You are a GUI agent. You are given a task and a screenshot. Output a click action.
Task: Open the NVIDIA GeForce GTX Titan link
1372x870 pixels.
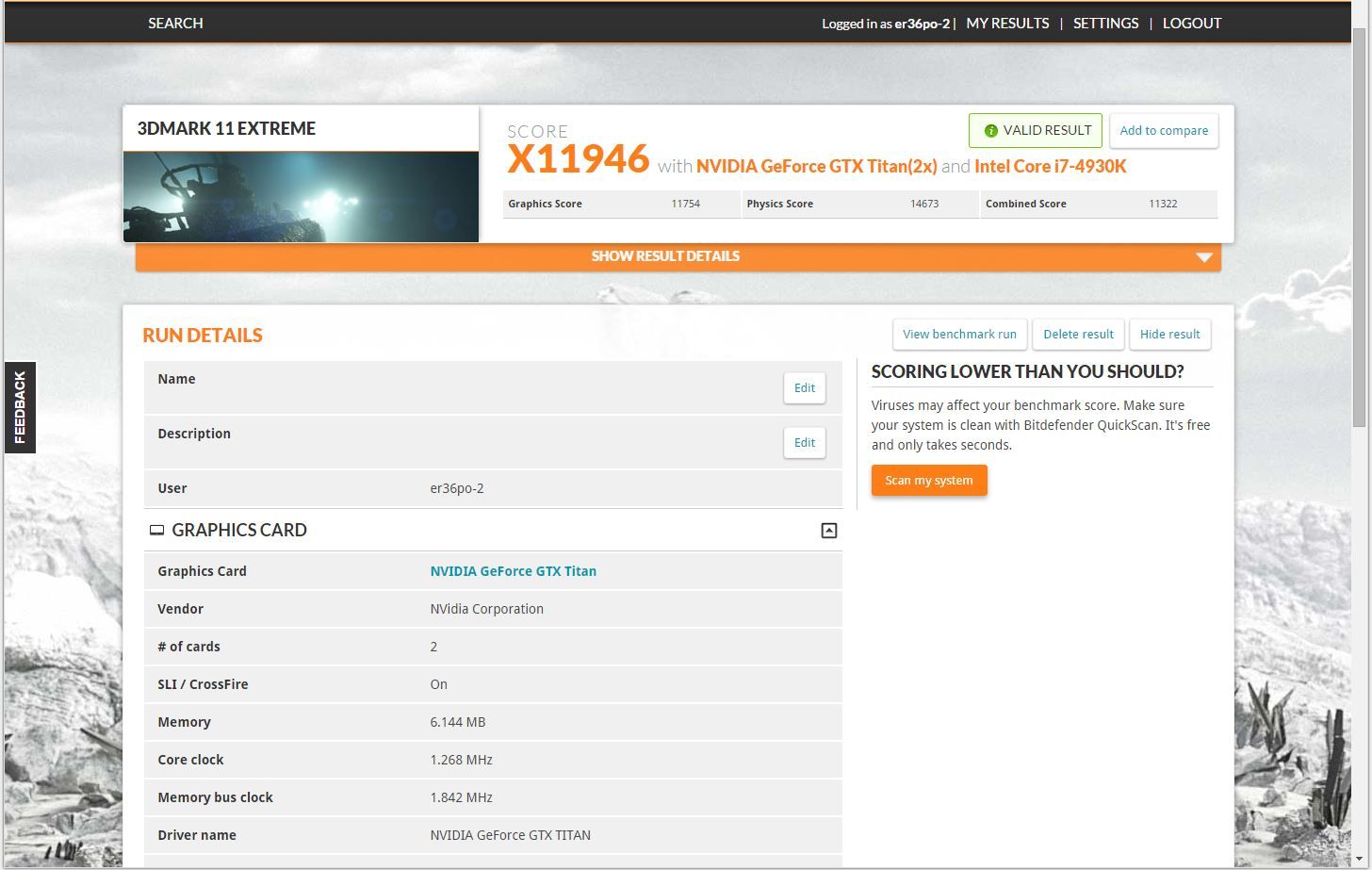tap(513, 571)
